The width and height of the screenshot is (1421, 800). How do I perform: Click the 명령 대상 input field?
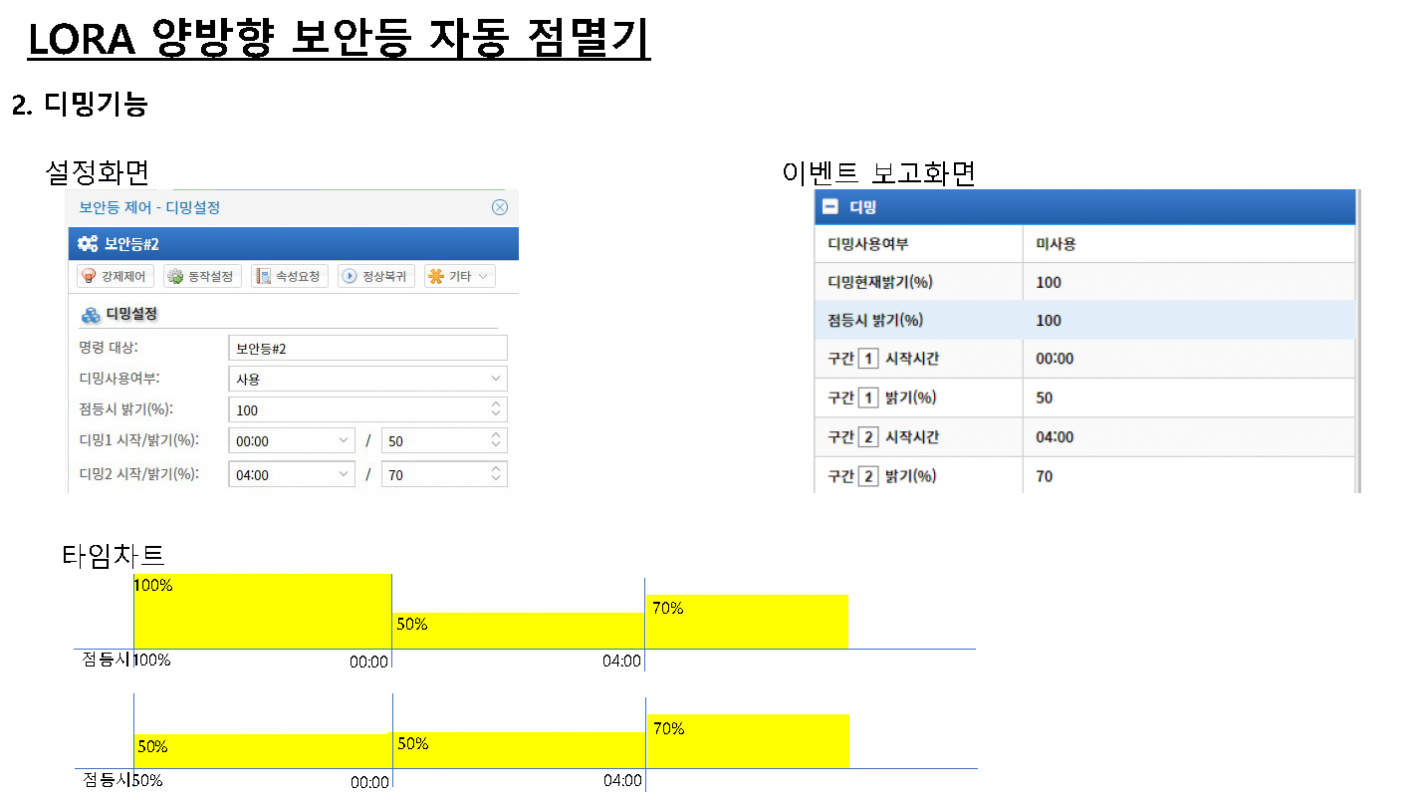pos(368,348)
